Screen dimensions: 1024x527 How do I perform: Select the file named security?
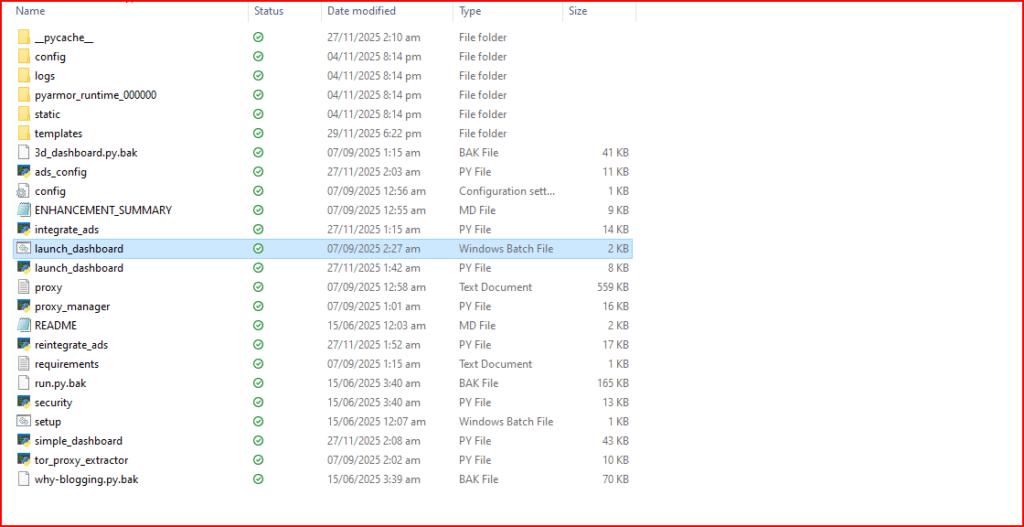54,402
